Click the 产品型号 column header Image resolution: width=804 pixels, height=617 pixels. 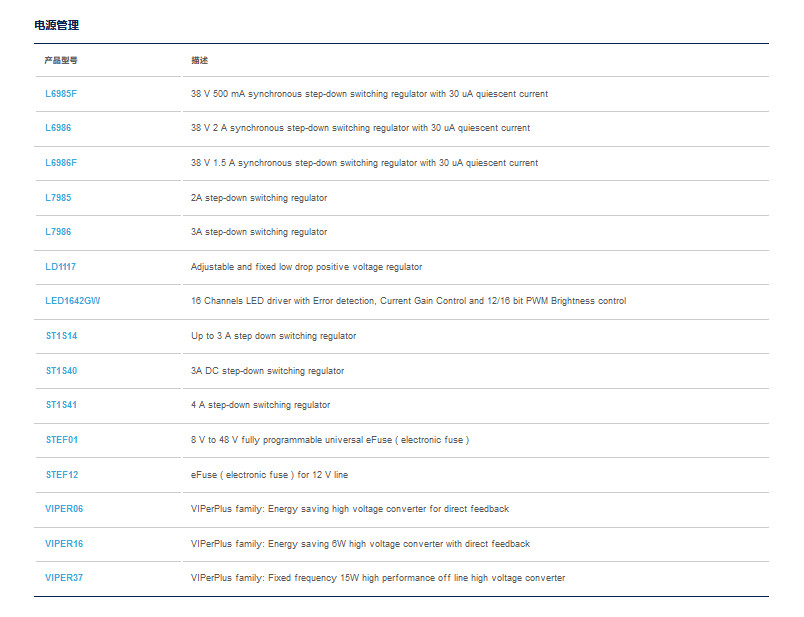point(61,61)
